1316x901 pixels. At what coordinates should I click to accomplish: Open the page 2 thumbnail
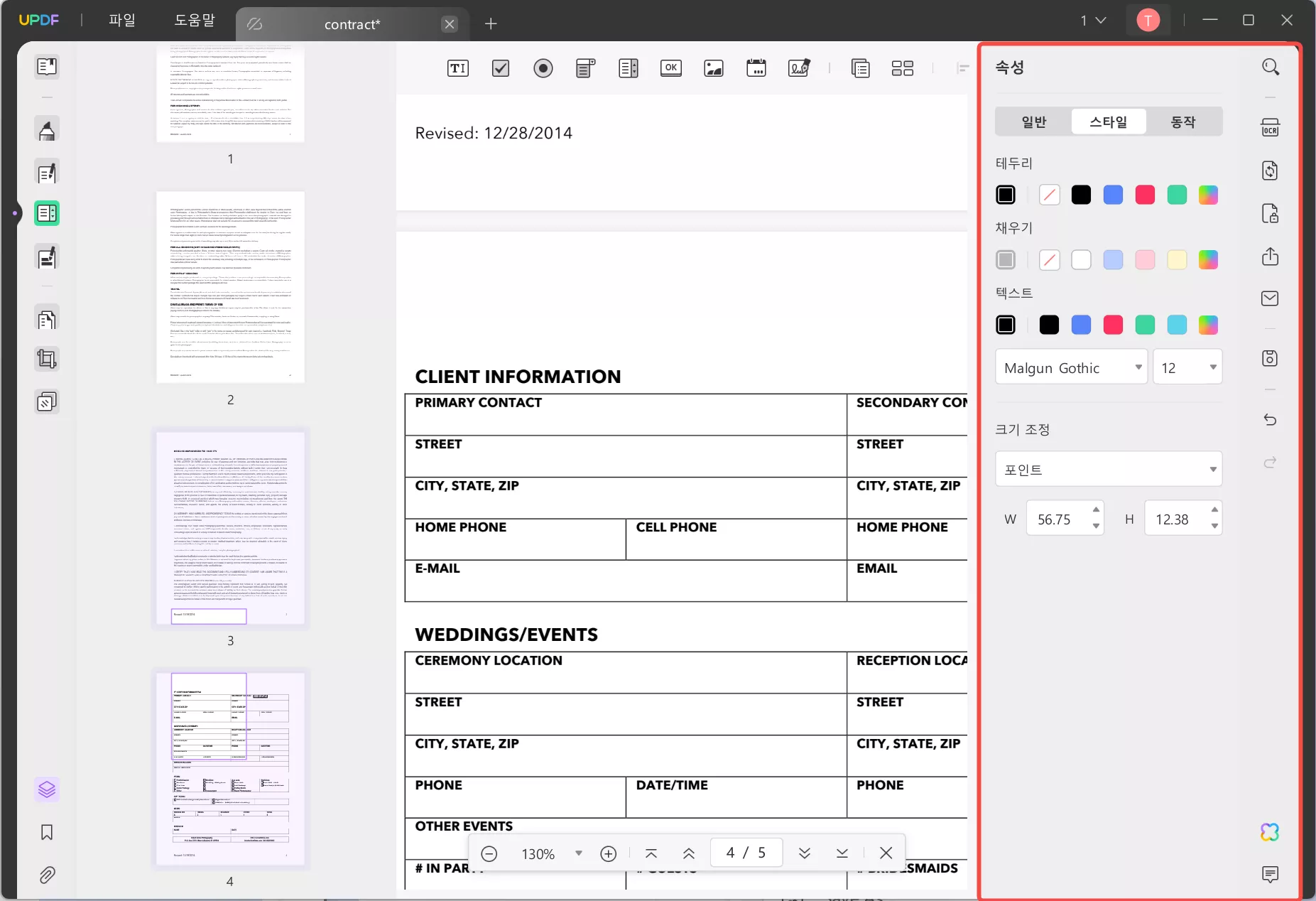pos(230,287)
